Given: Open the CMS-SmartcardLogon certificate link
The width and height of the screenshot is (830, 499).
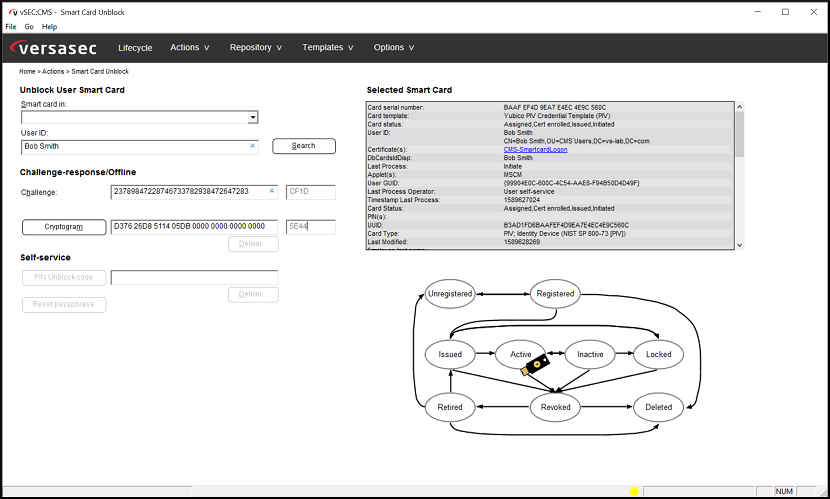Looking at the screenshot, I should click(x=537, y=149).
